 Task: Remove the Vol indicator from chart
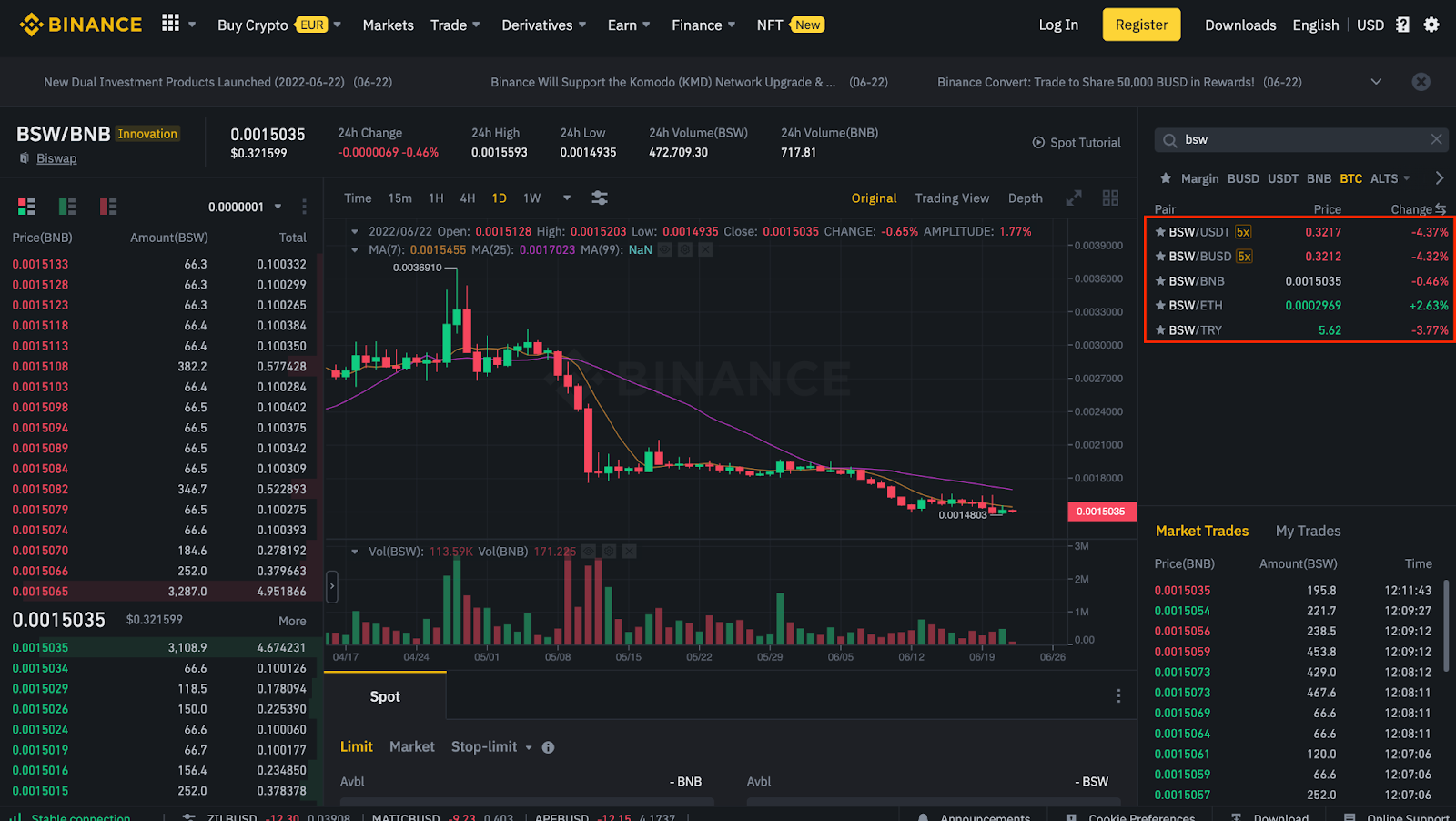(x=629, y=552)
